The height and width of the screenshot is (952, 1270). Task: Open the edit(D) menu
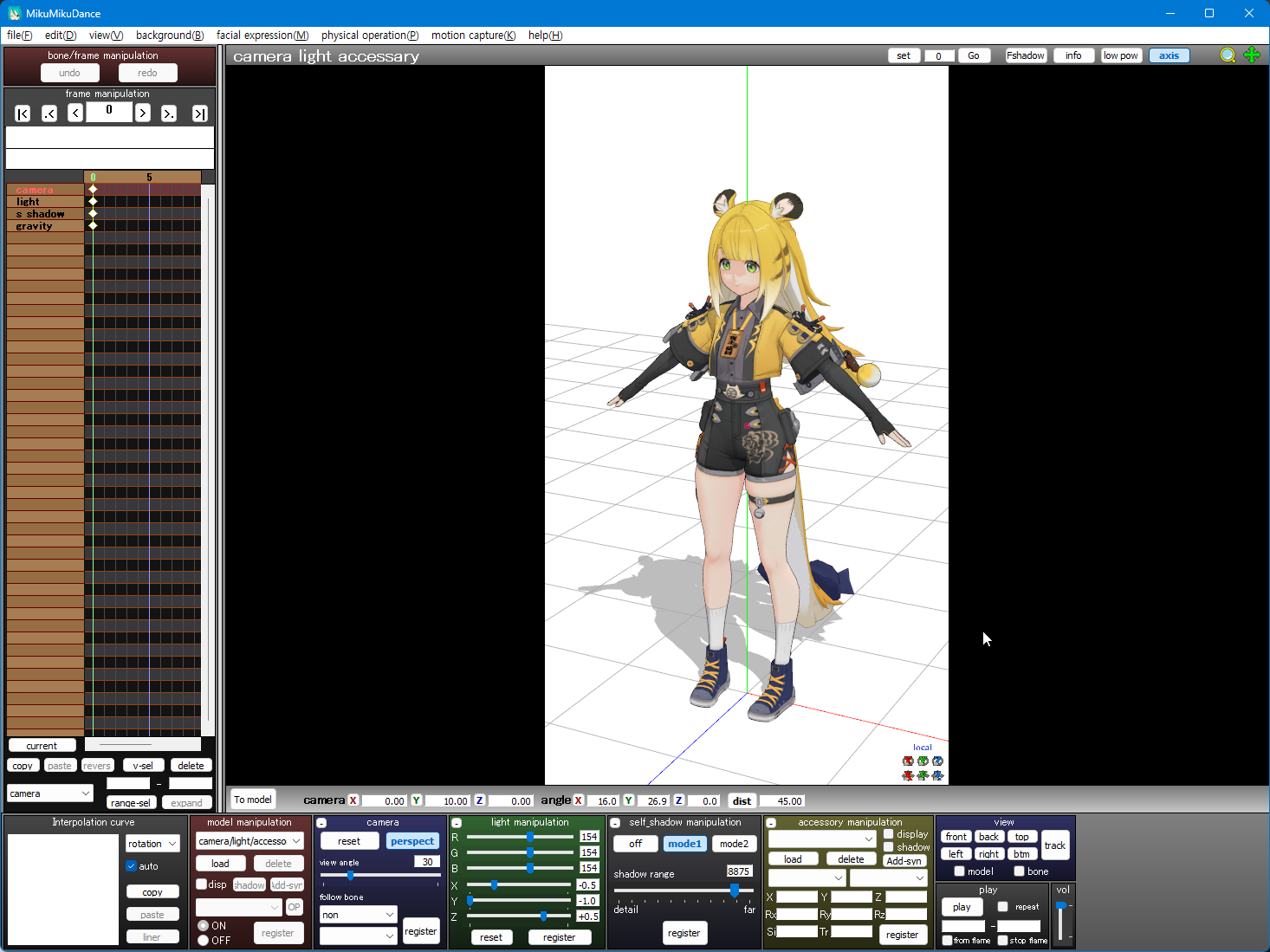(x=61, y=36)
